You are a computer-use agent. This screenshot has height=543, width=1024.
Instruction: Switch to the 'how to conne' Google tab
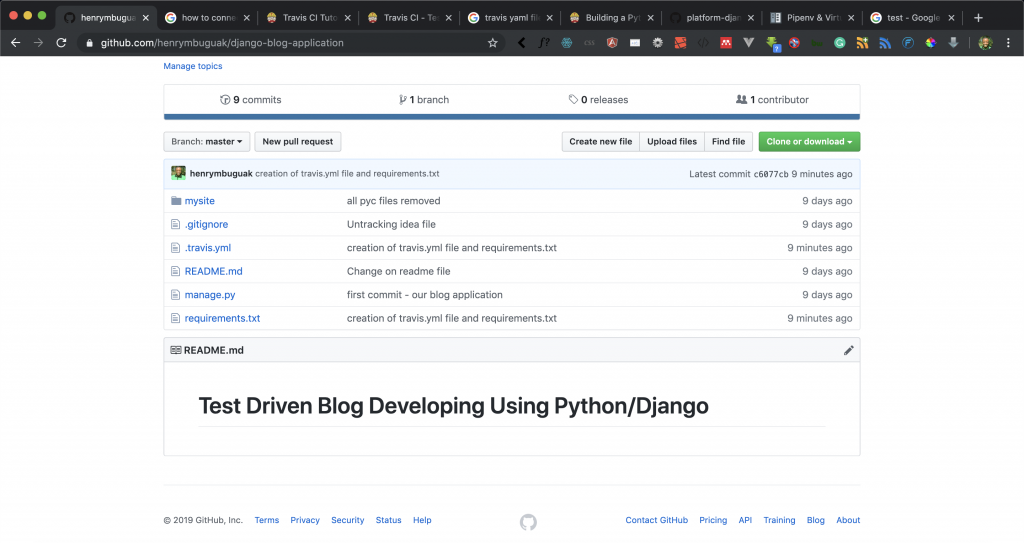point(208,18)
